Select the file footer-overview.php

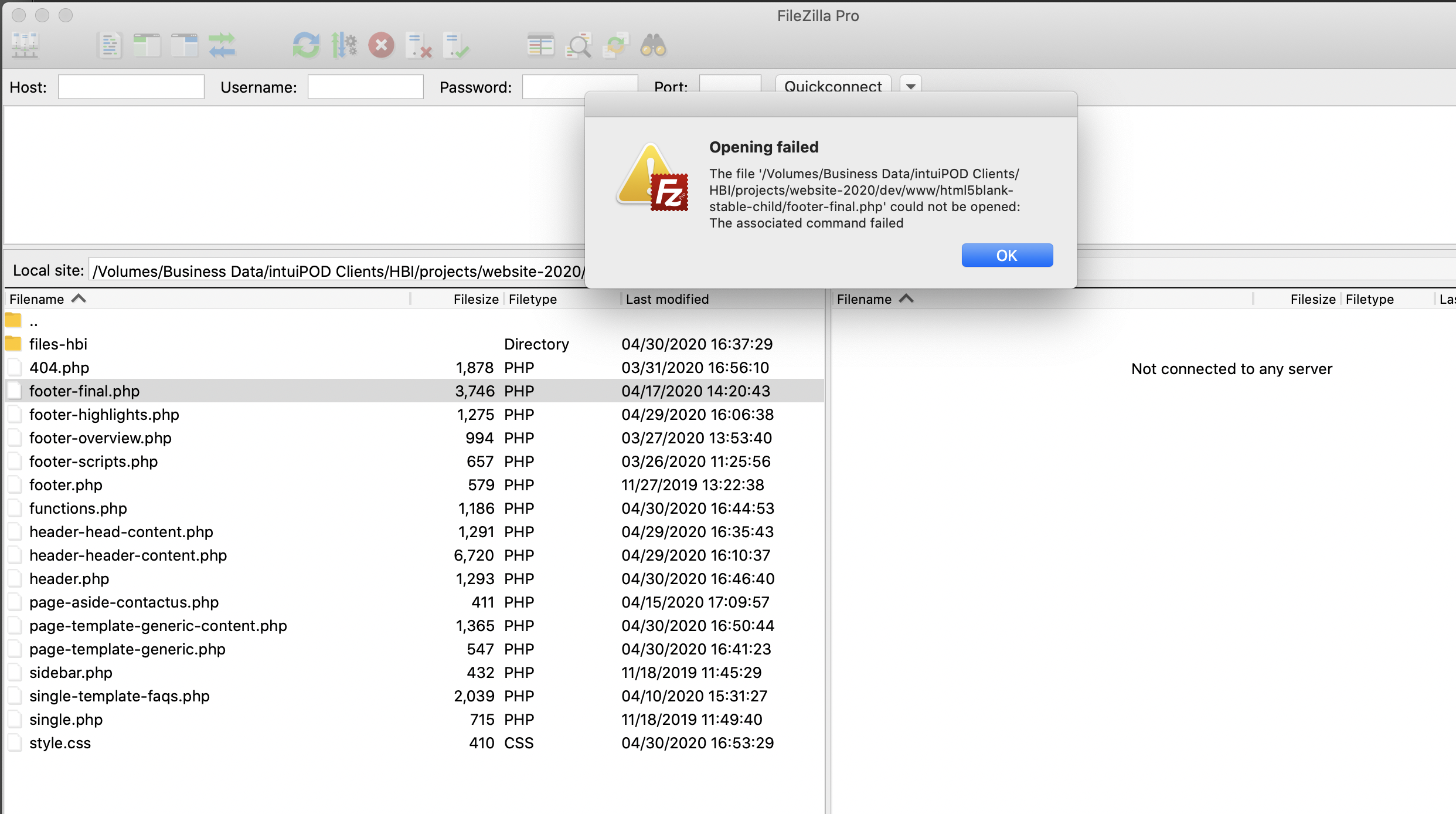point(414,438)
